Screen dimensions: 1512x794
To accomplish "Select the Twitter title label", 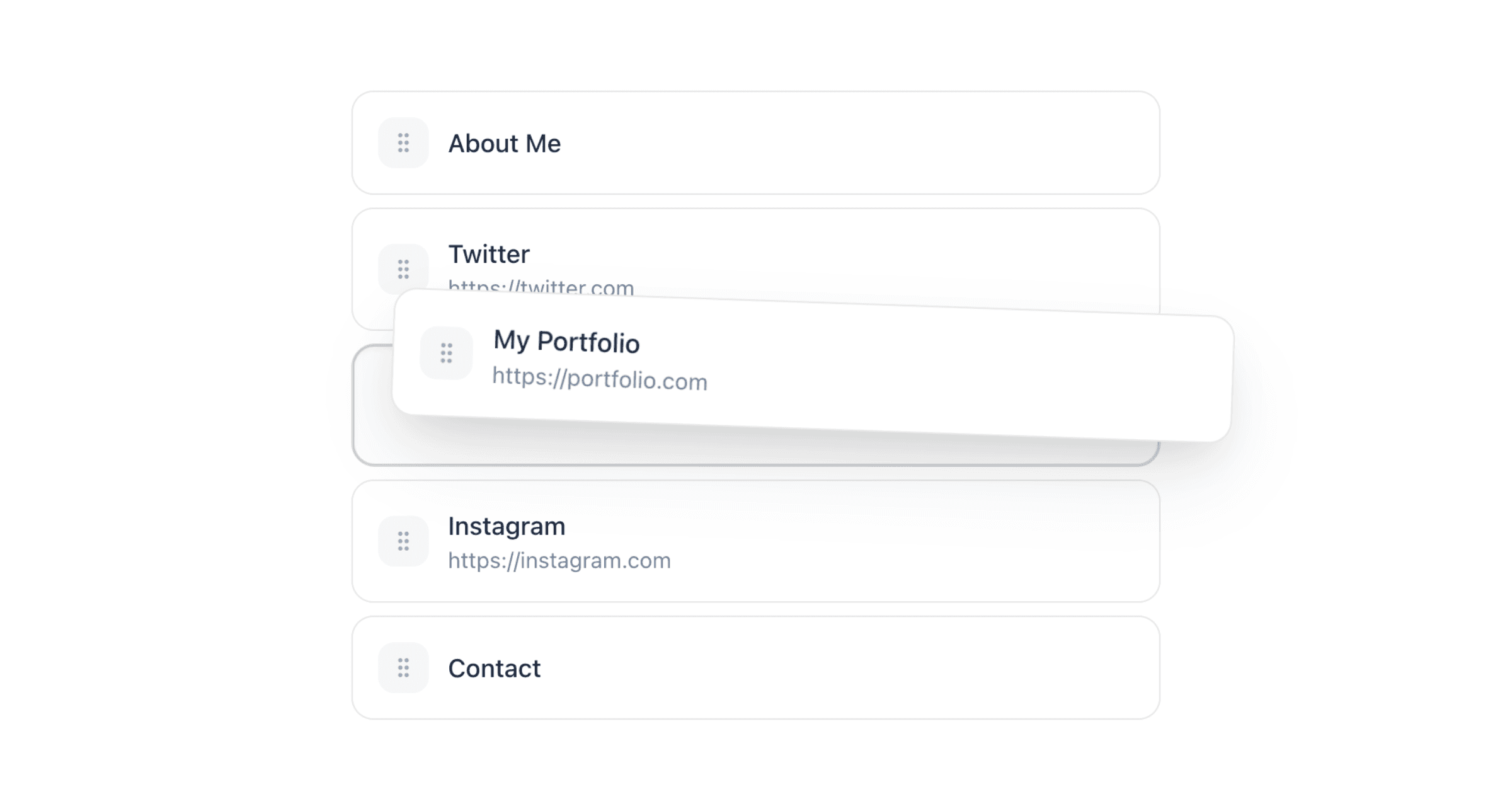I will [x=489, y=255].
